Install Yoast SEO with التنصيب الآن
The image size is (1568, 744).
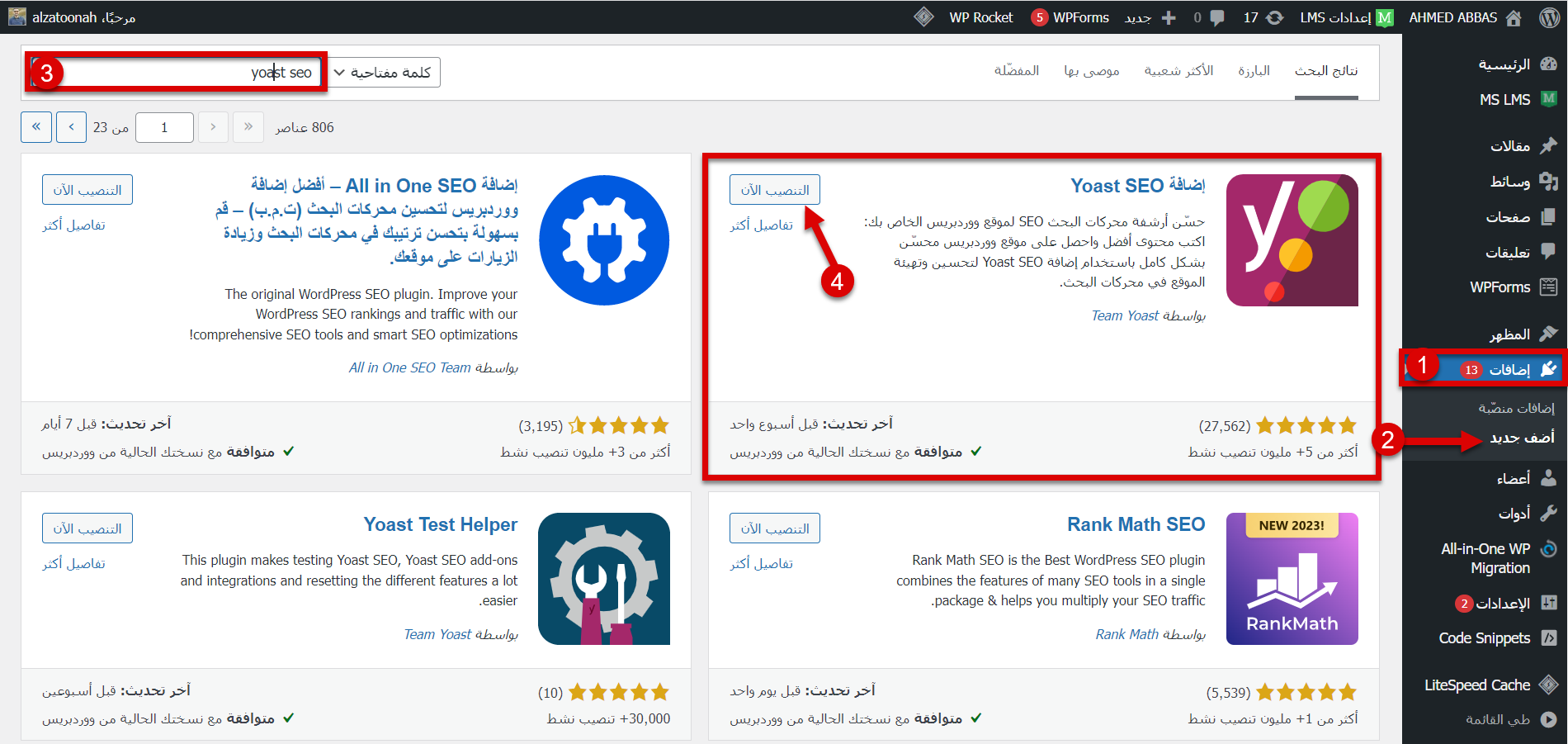(x=775, y=190)
